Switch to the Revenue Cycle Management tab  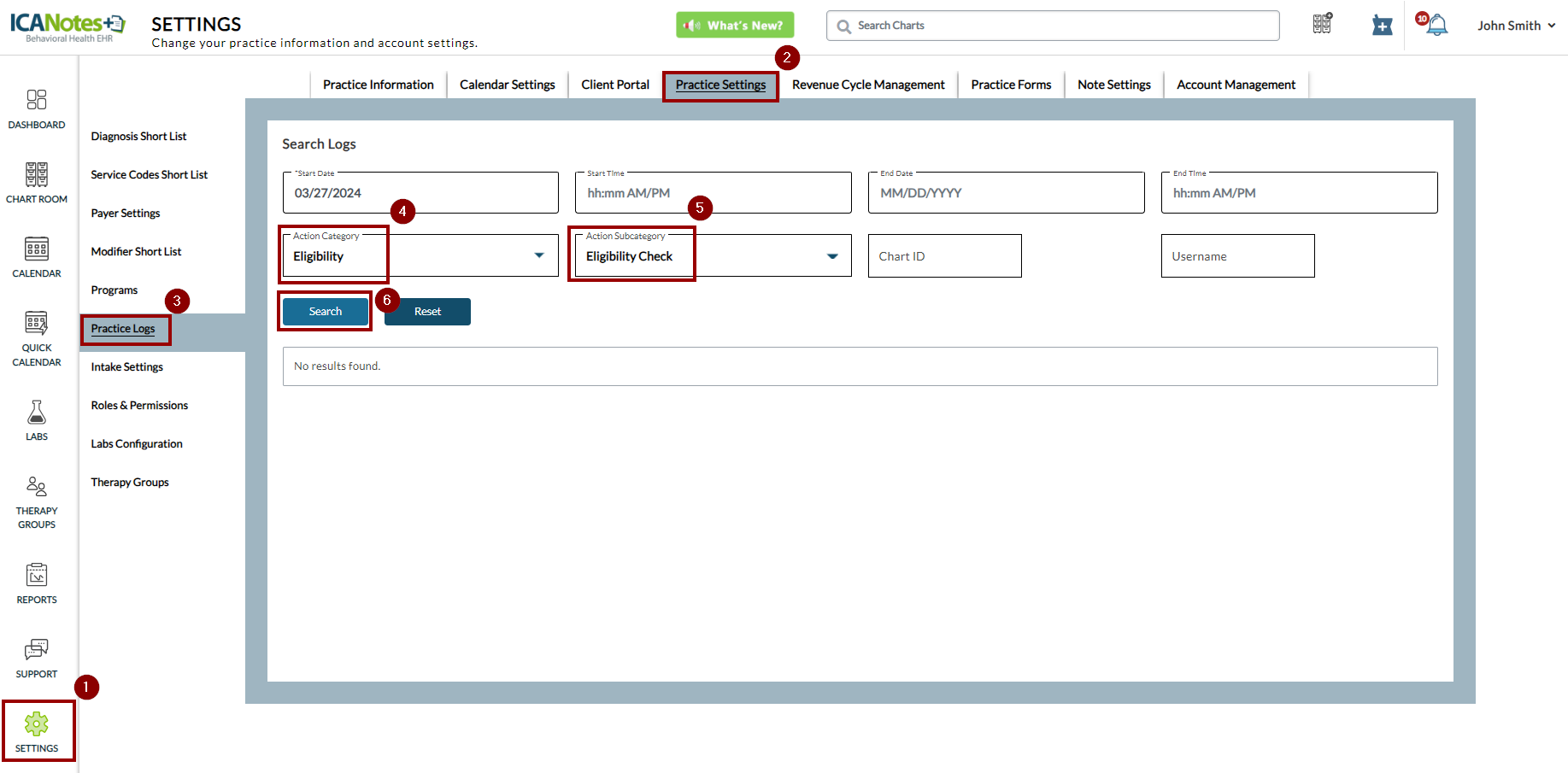[868, 85]
